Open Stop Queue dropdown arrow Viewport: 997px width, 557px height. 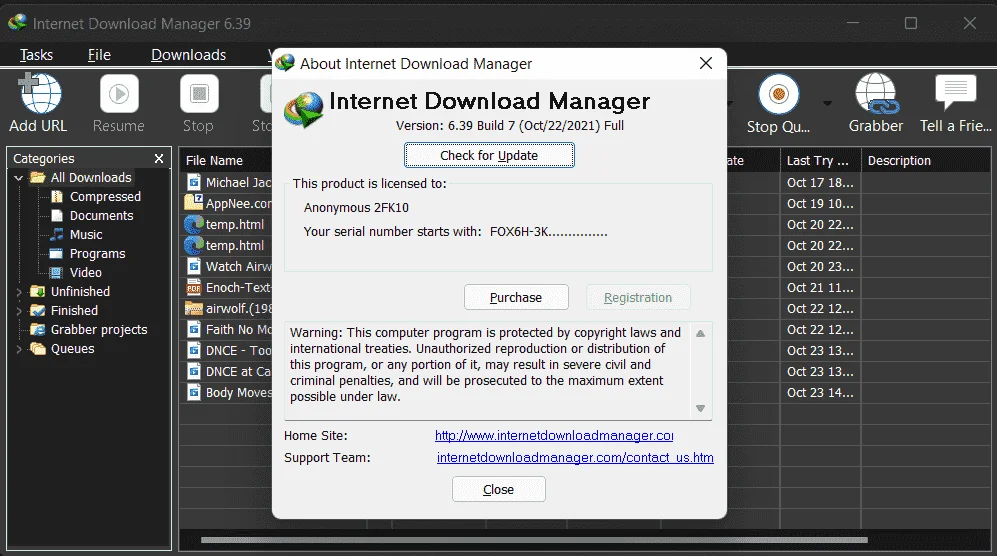827,103
